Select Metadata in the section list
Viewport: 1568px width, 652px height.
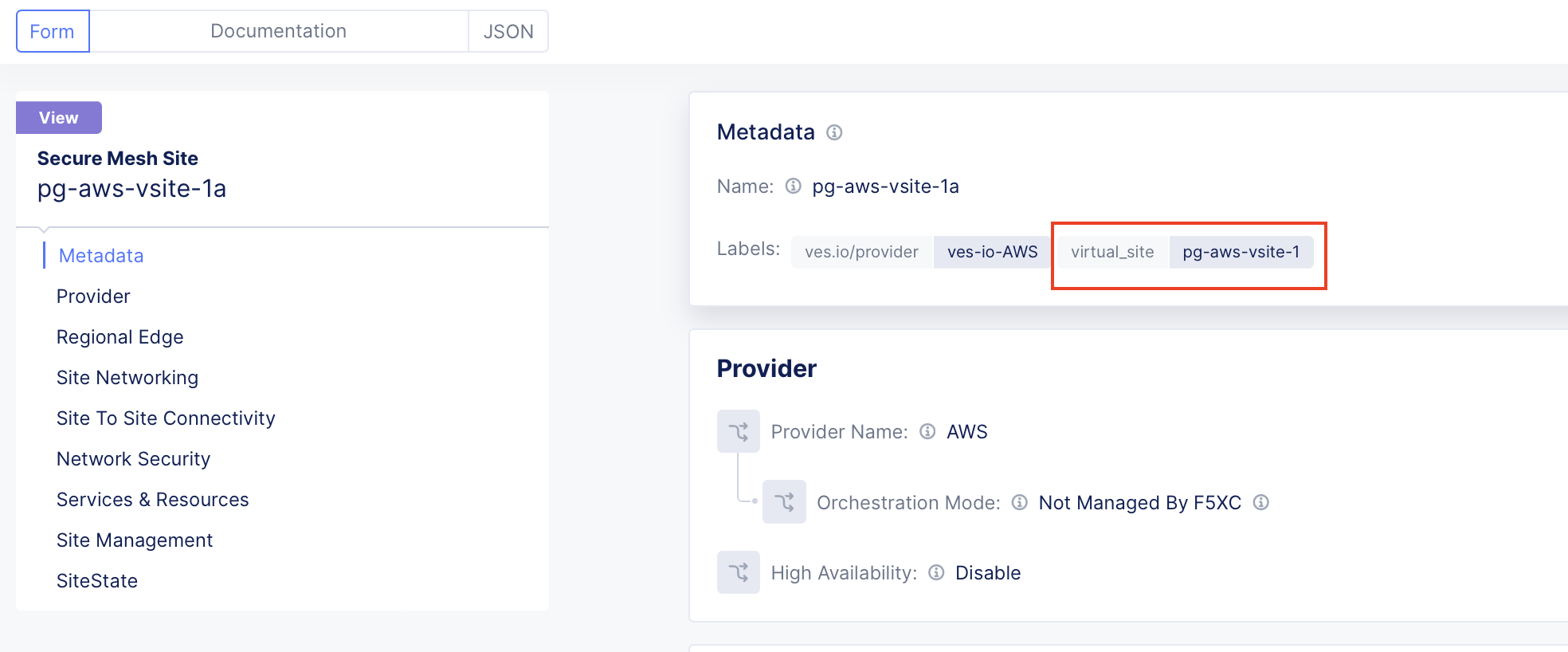click(101, 256)
